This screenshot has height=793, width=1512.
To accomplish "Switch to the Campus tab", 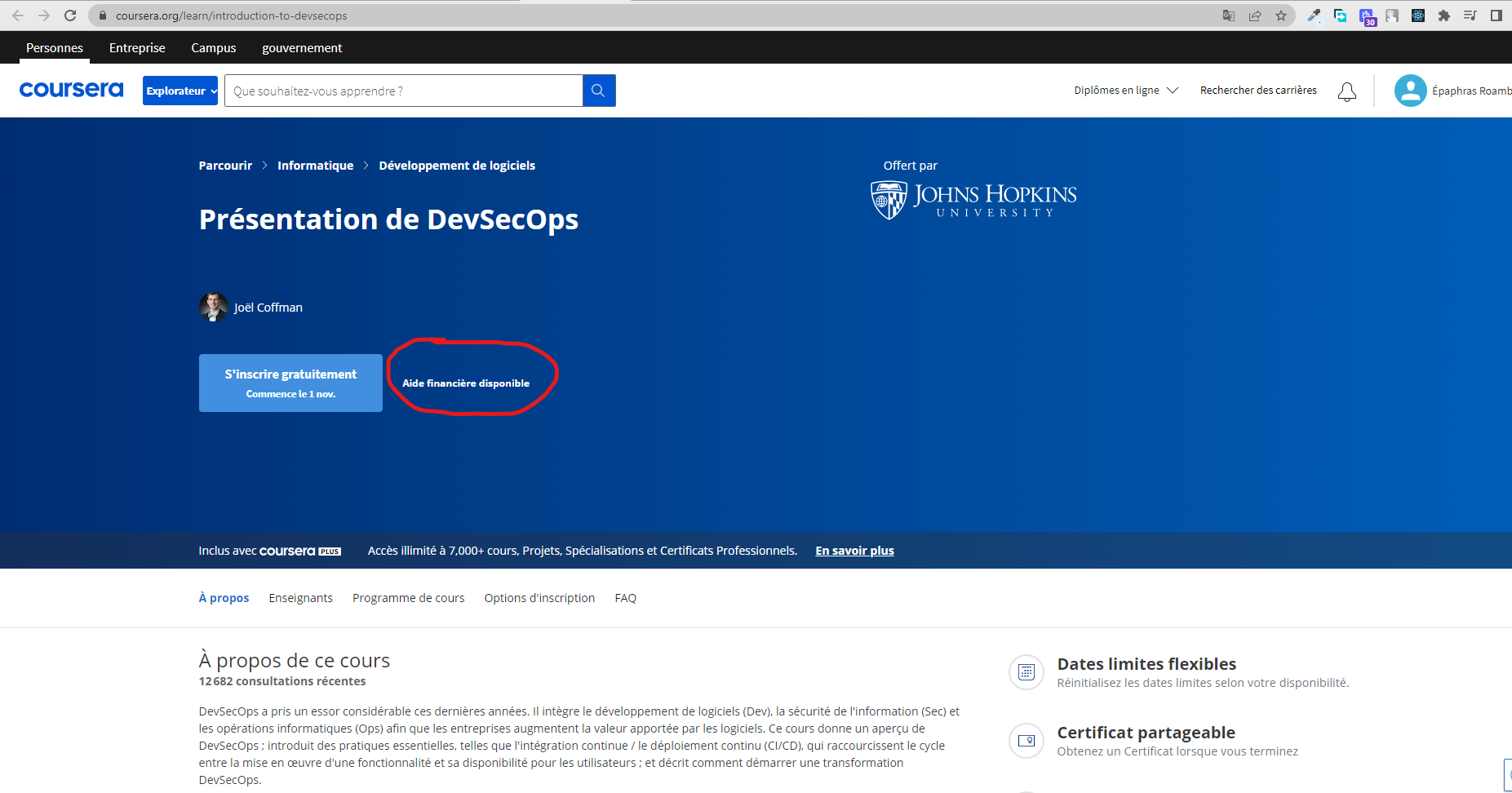I will click(214, 48).
